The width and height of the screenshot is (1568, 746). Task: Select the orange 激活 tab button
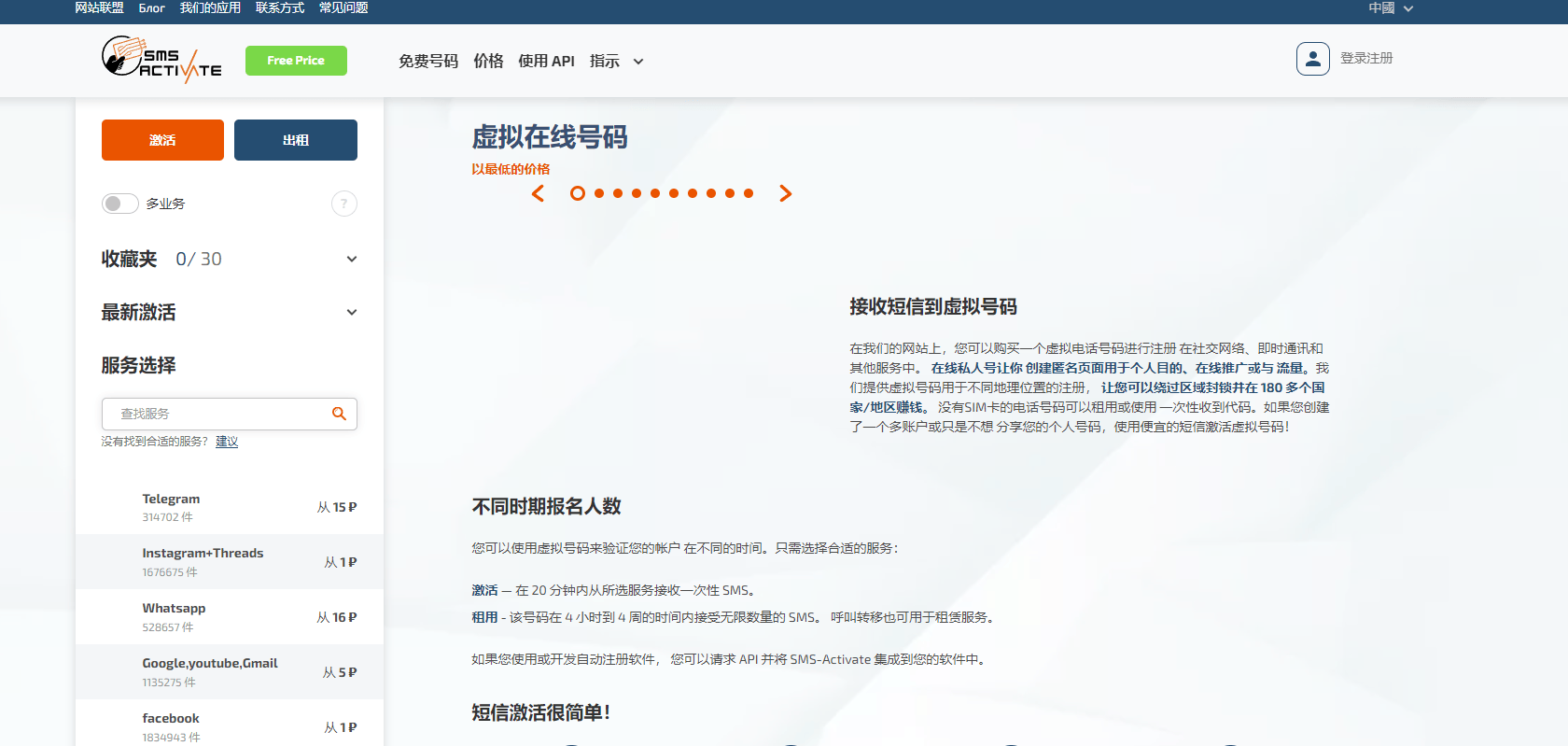tap(162, 140)
